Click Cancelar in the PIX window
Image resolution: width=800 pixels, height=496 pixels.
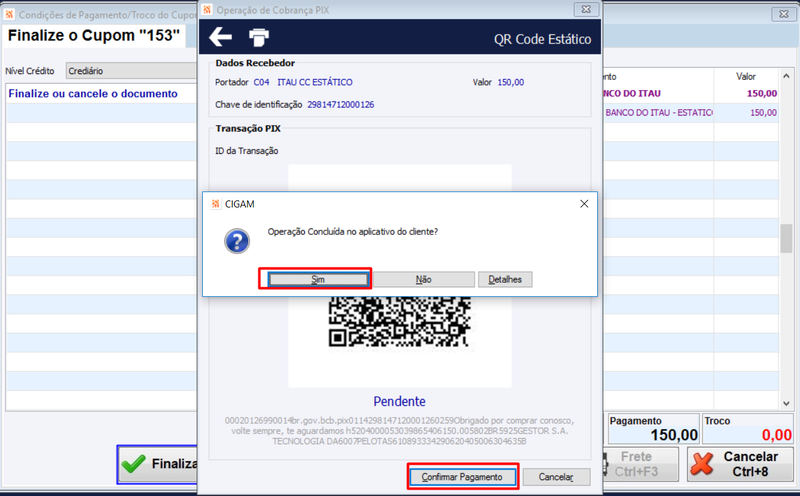(x=556, y=477)
